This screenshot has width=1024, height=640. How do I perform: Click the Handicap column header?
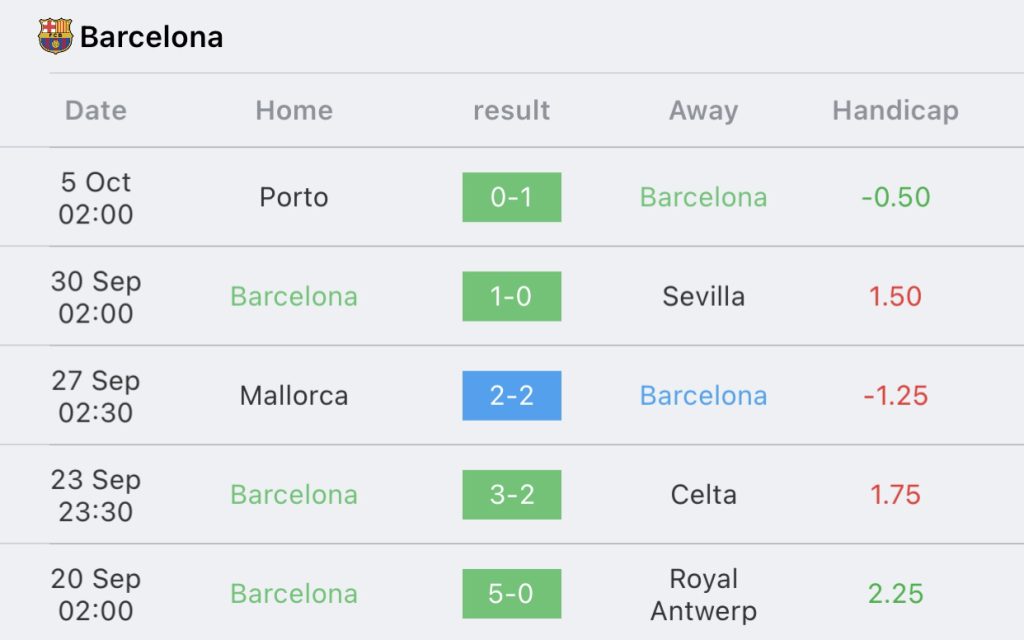tap(895, 110)
